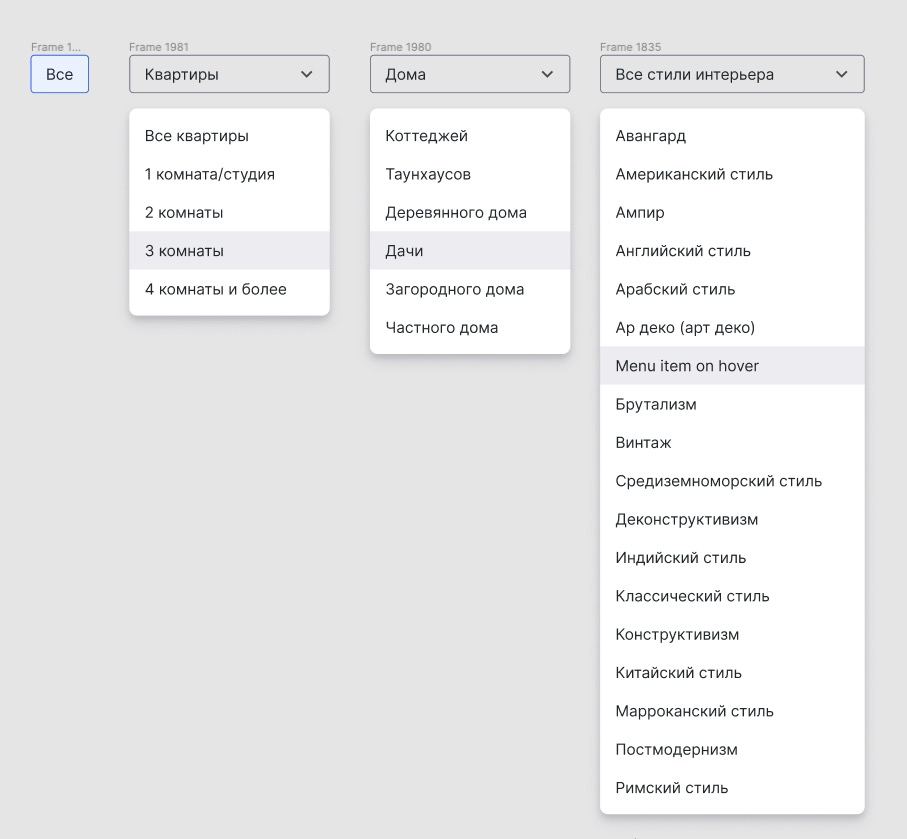The height and width of the screenshot is (839, 907).
Task: Select Римский стиль at list bottom
Action: coord(732,788)
